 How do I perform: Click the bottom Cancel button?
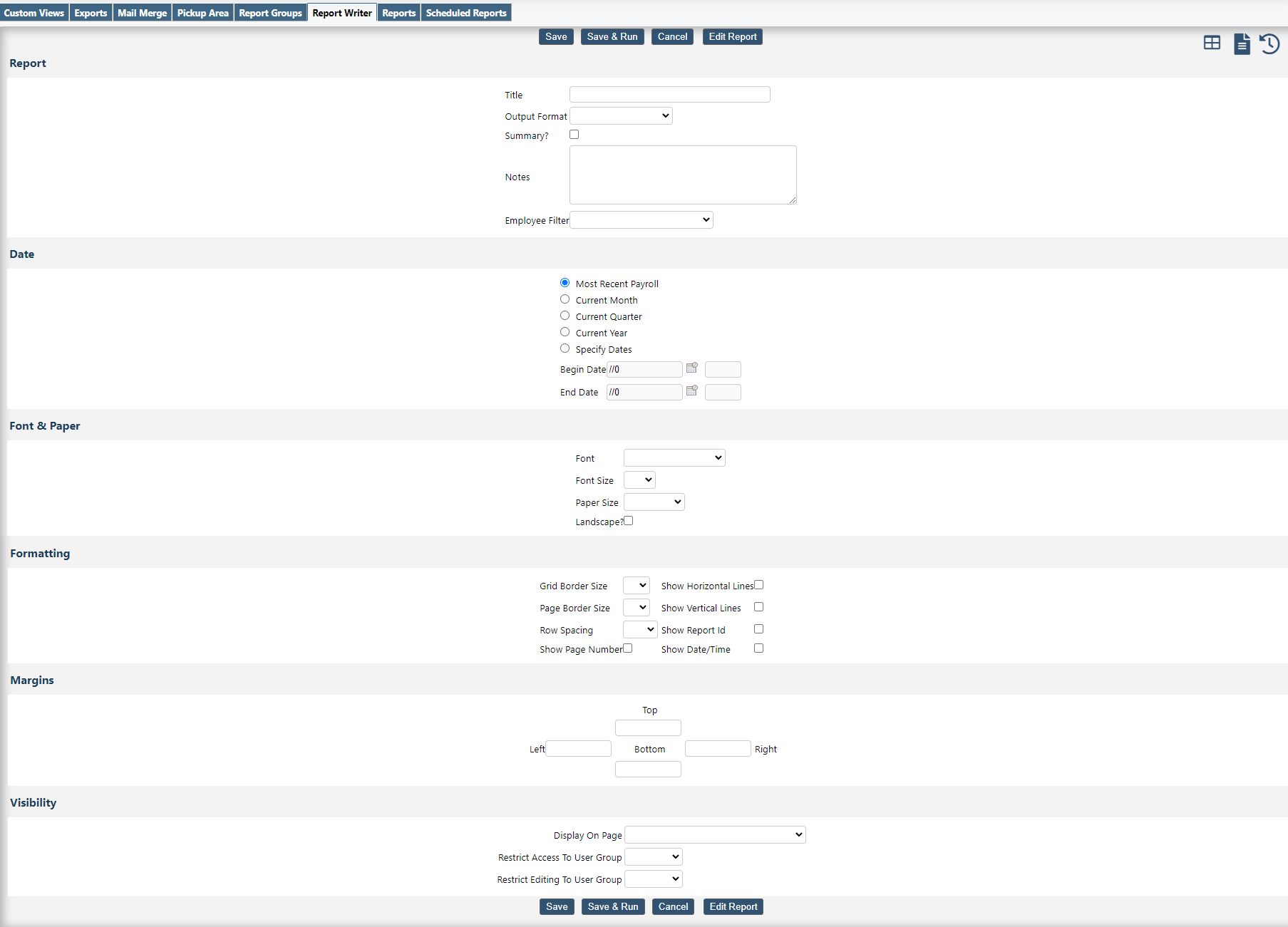pyautogui.click(x=673, y=907)
